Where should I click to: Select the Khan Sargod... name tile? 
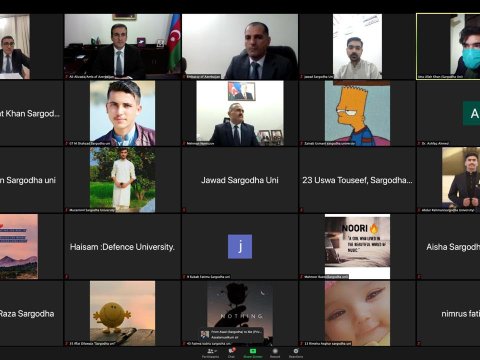point(31,113)
